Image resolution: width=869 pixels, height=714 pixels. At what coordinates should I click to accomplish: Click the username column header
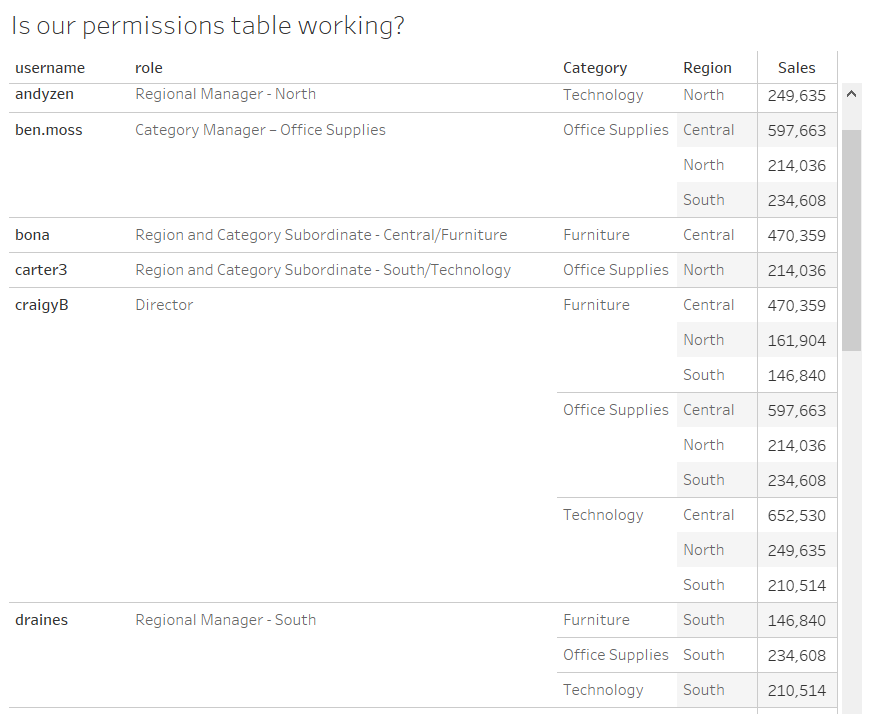pos(50,68)
